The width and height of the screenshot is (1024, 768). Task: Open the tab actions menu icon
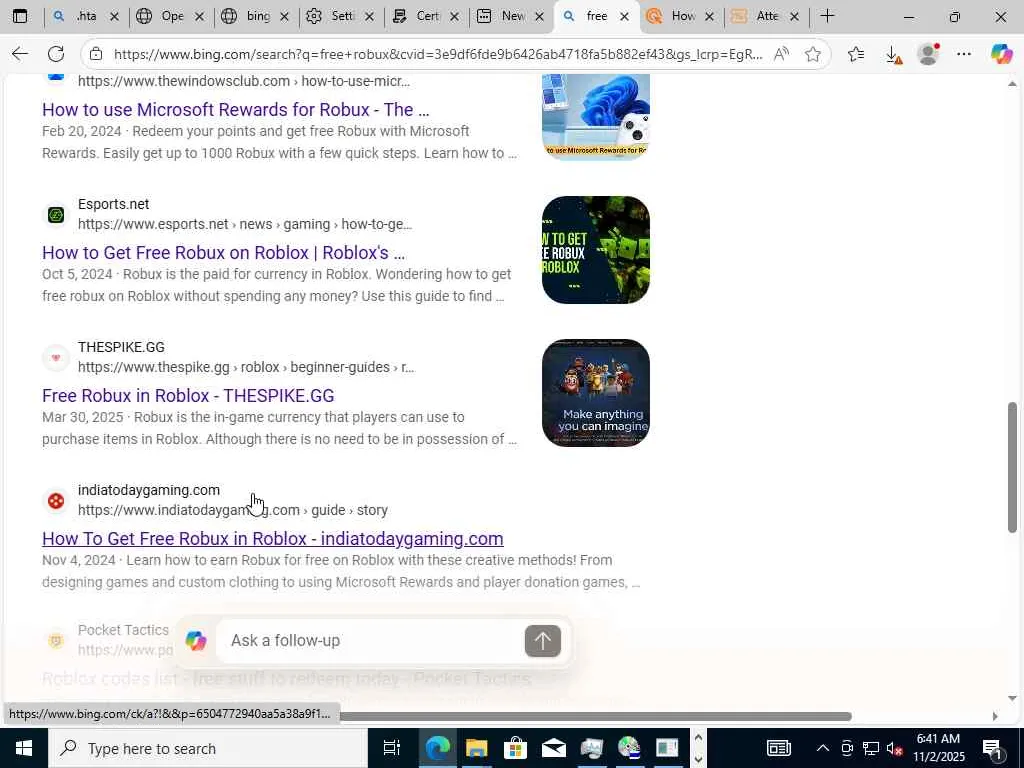(20, 16)
